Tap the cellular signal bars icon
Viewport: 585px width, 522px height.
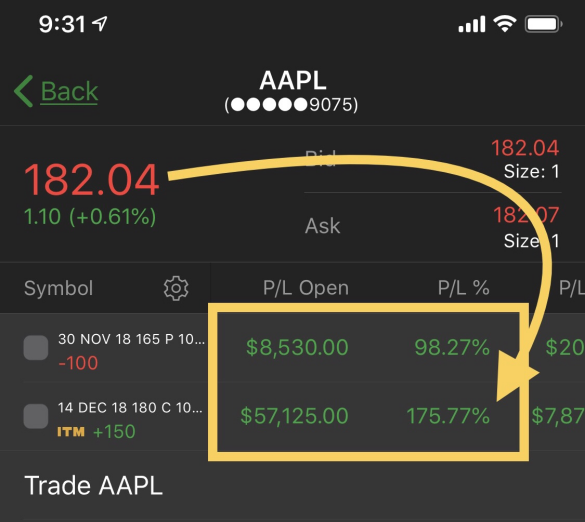click(x=472, y=24)
